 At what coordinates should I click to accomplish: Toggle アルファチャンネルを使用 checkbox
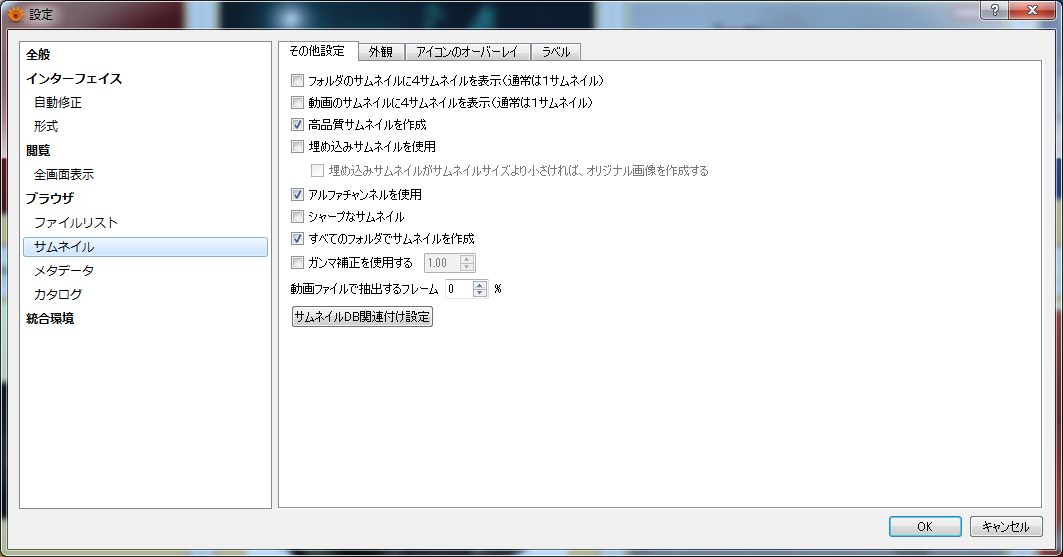pyautogui.click(x=297, y=194)
